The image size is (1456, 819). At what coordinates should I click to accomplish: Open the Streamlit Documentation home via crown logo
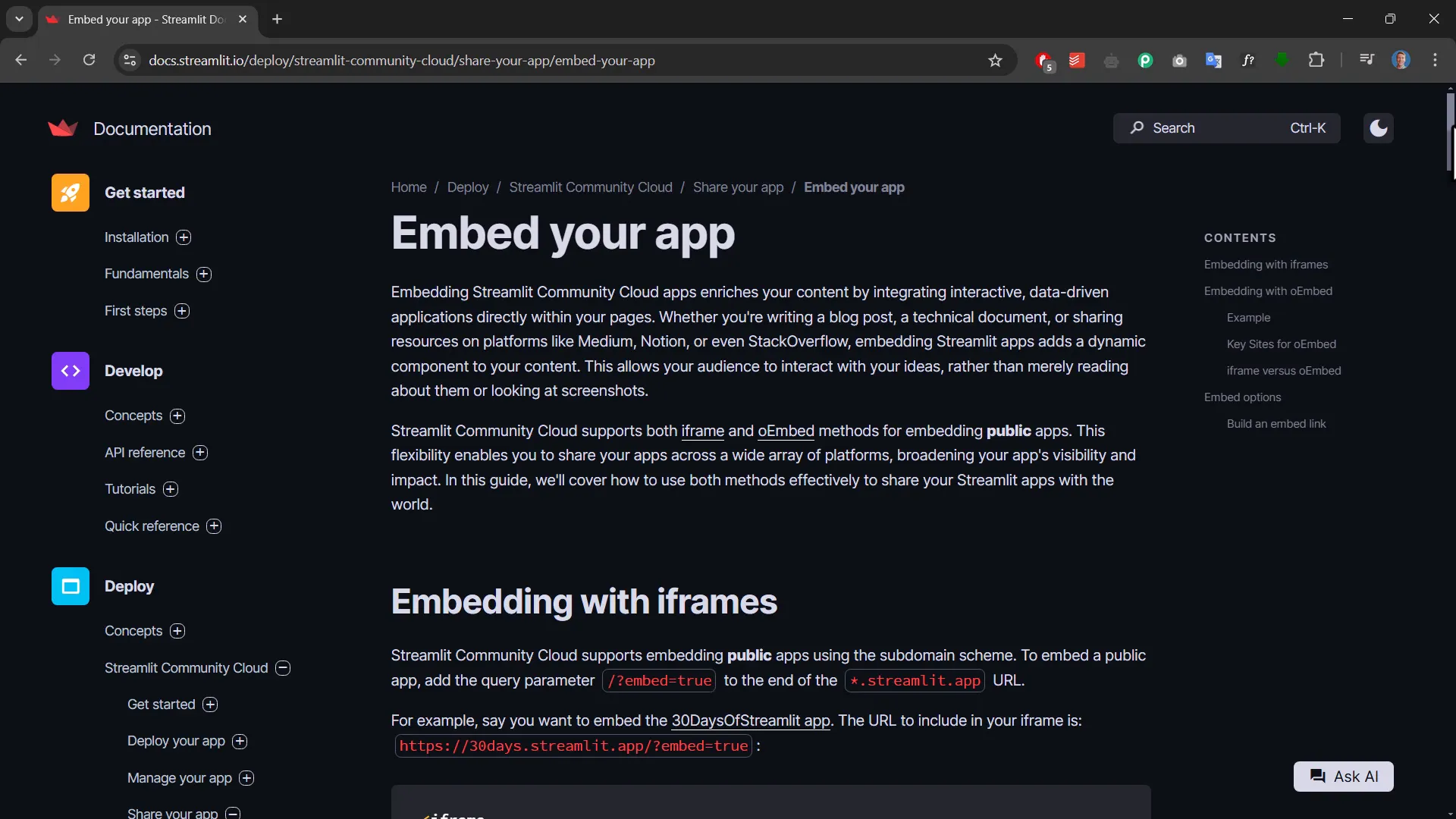[x=64, y=128]
